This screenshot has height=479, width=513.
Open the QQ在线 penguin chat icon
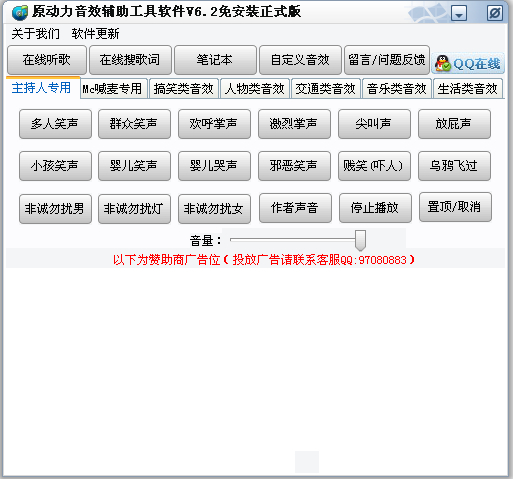[x=468, y=63]
